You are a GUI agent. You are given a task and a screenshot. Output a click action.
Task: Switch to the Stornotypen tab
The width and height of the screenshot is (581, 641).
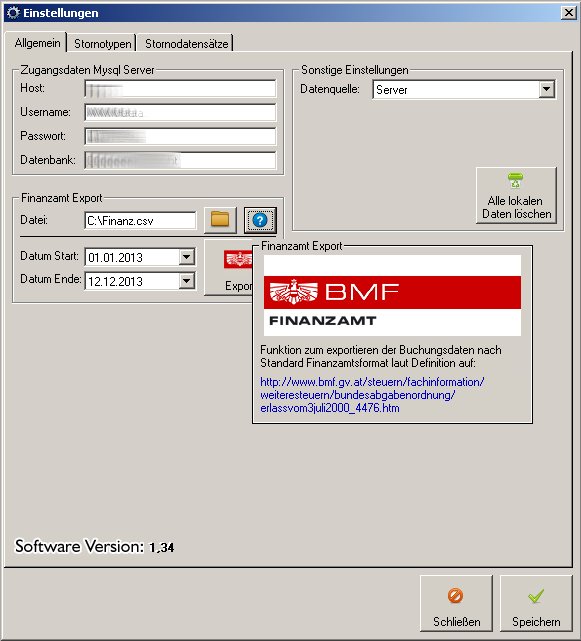(102, 43)
